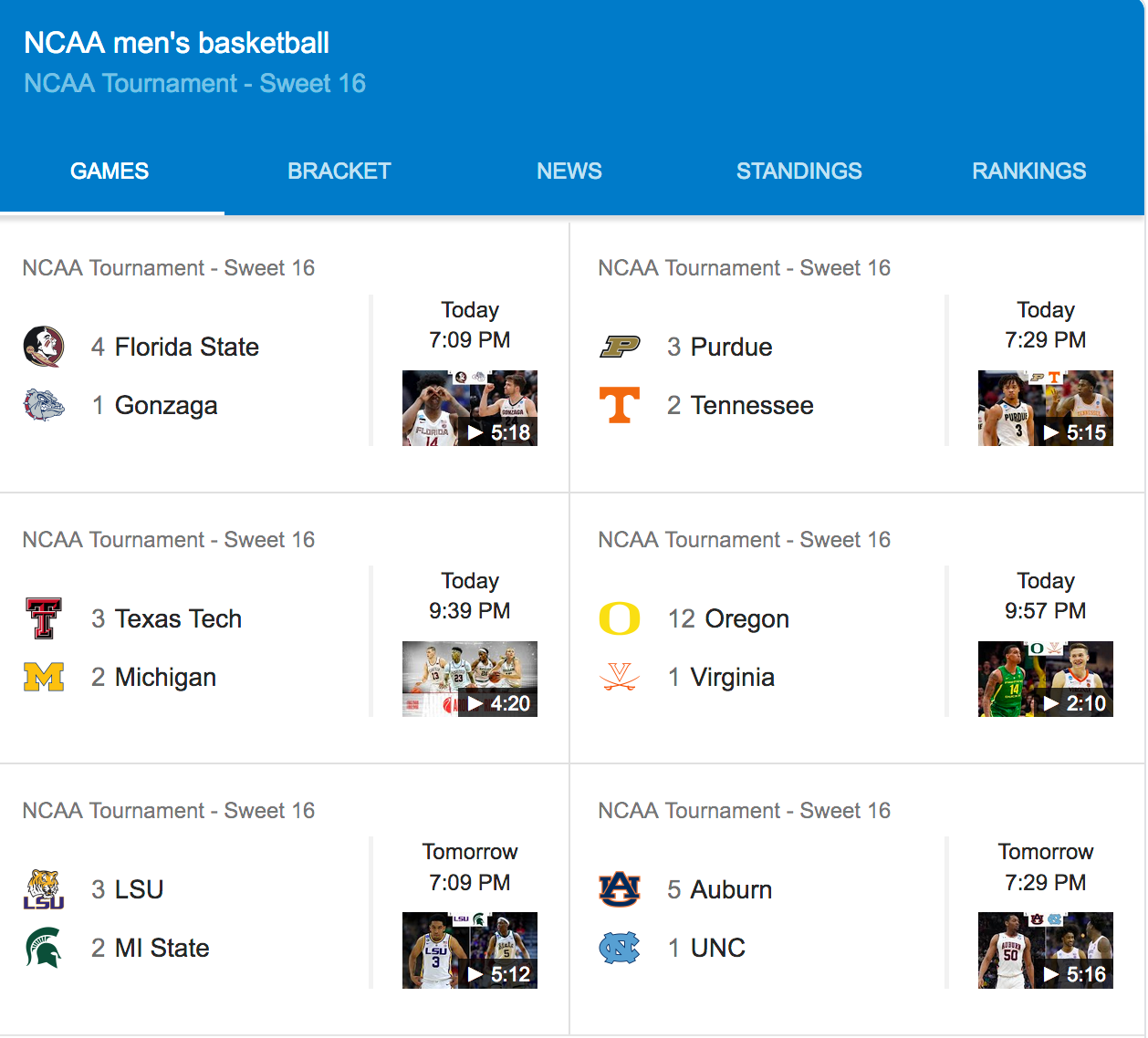
Task: Click Sweet 16 label above Purdue game
Action: point(745,267)
